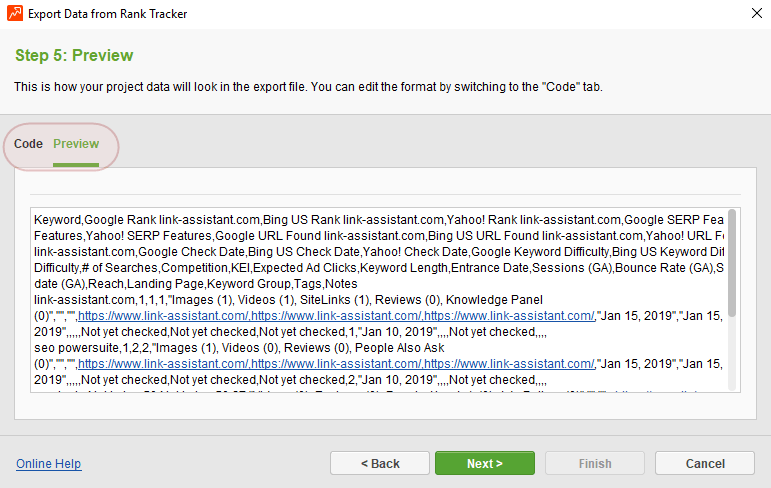Proceed by clicking the green Next button
The width and height of the screenshot is (771, 488).
click(485, 463)
